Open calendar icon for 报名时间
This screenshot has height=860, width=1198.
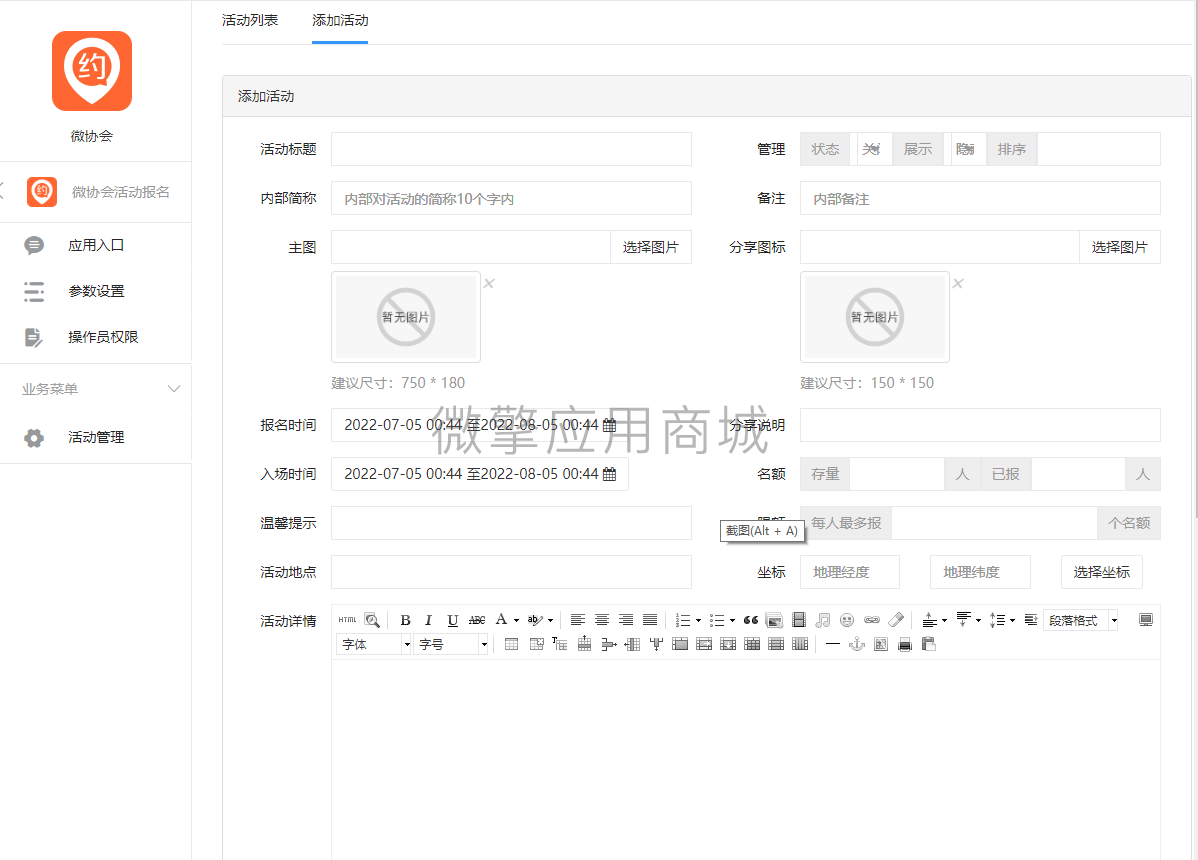(609, 425)
